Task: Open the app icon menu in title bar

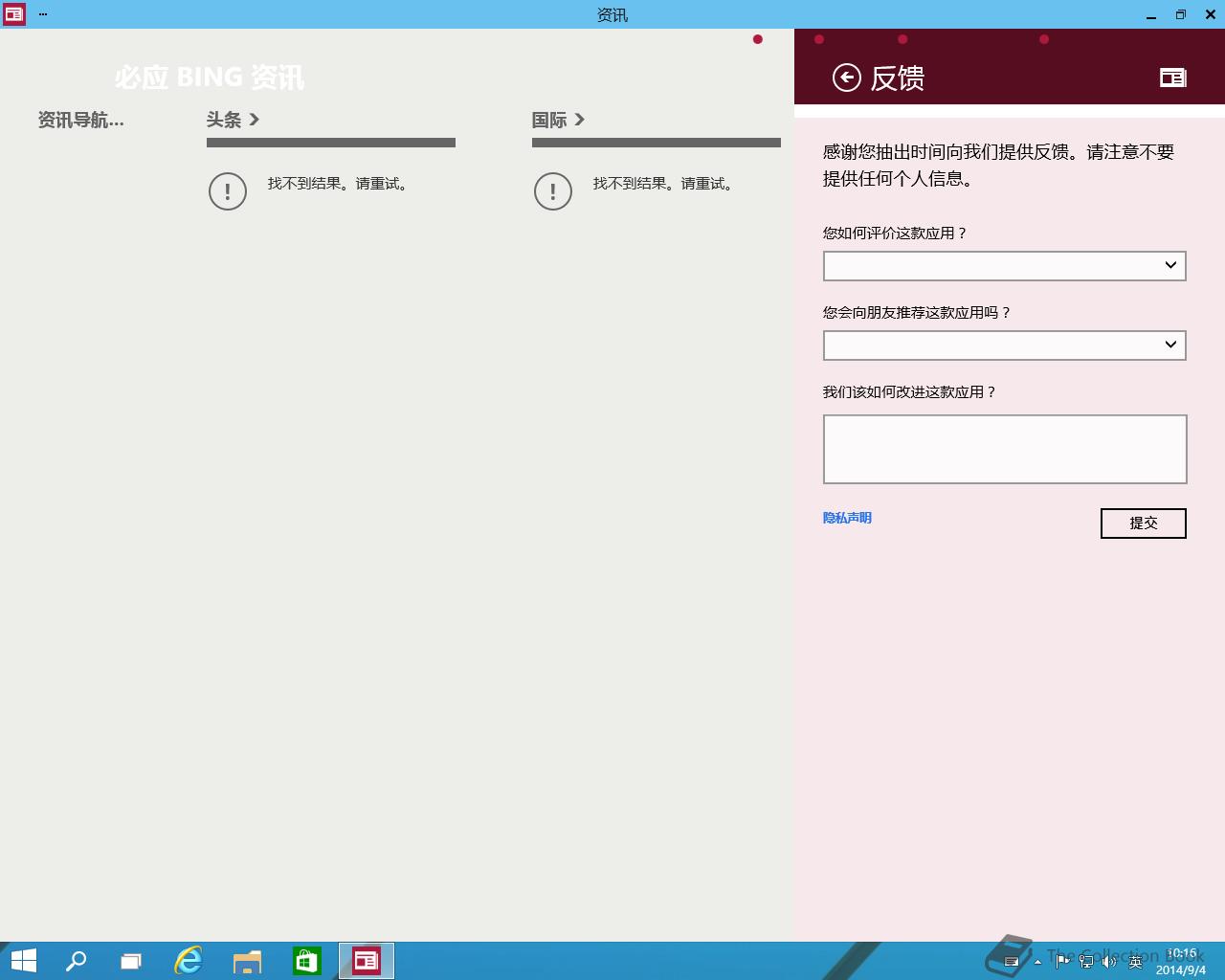Action: (x=14, y=14)
